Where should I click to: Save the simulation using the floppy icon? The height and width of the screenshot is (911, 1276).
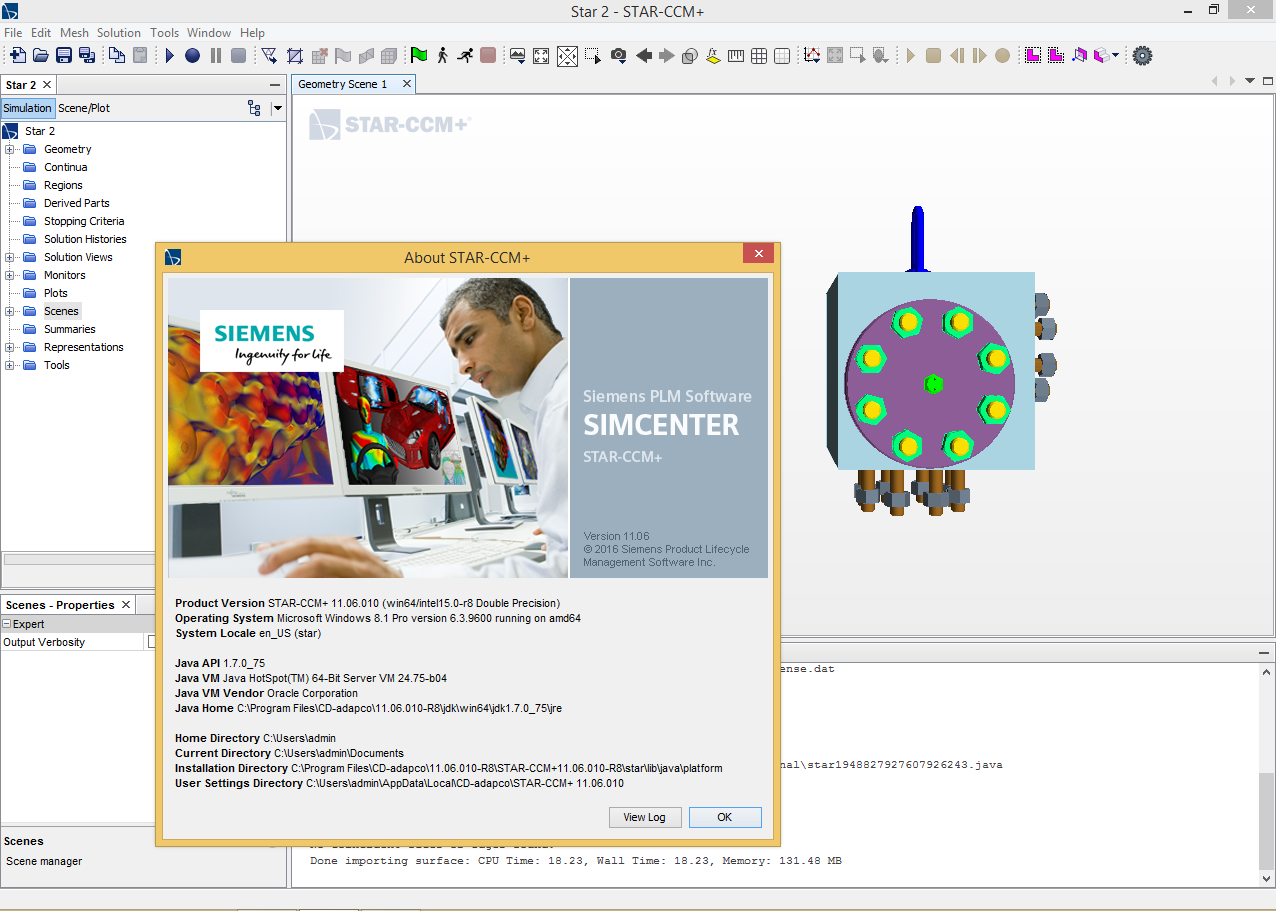[64, 56]
